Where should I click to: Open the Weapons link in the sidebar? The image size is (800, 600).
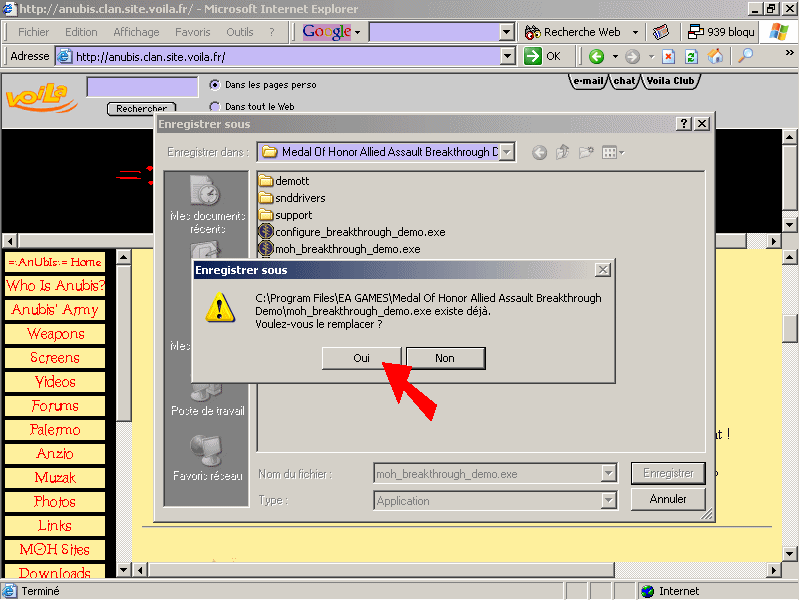click(55, 334)
